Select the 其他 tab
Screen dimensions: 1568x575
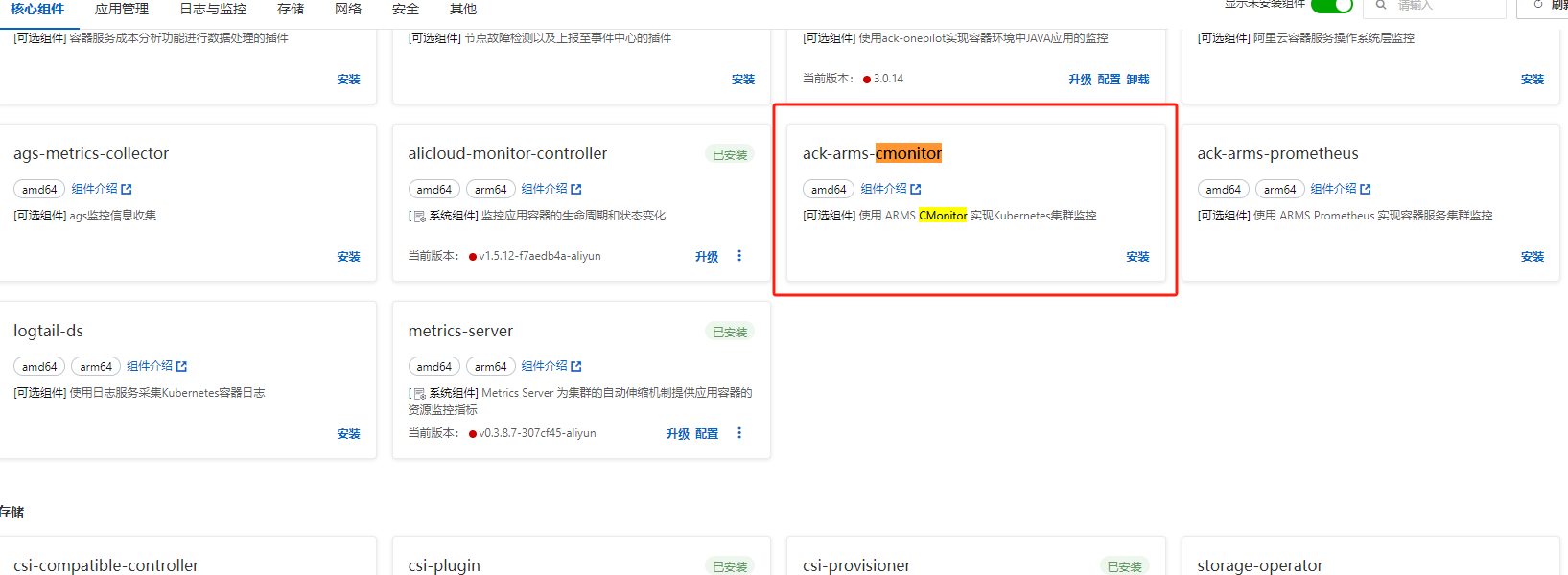(463, 9)
